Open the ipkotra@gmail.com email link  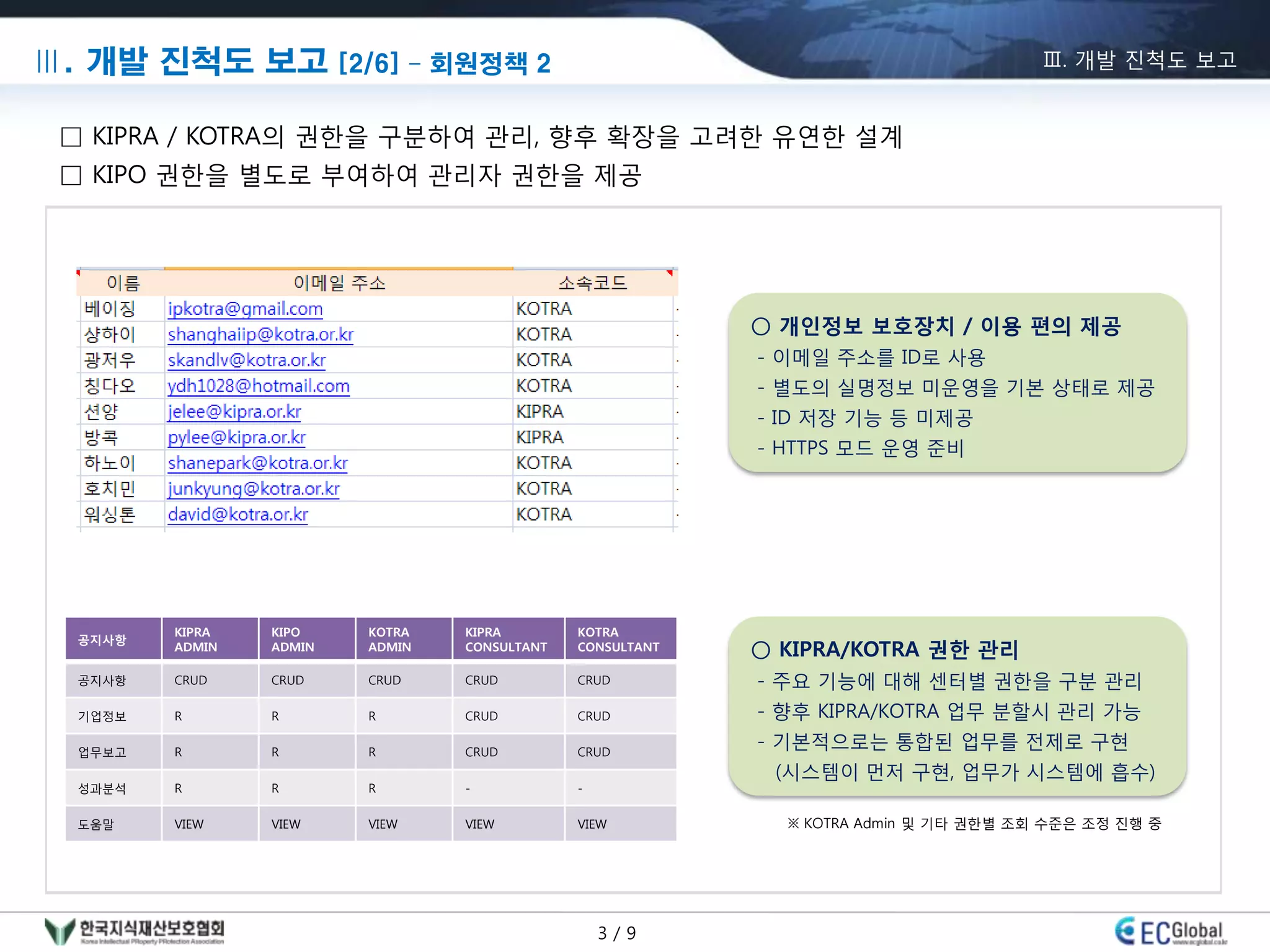point(245,309)
